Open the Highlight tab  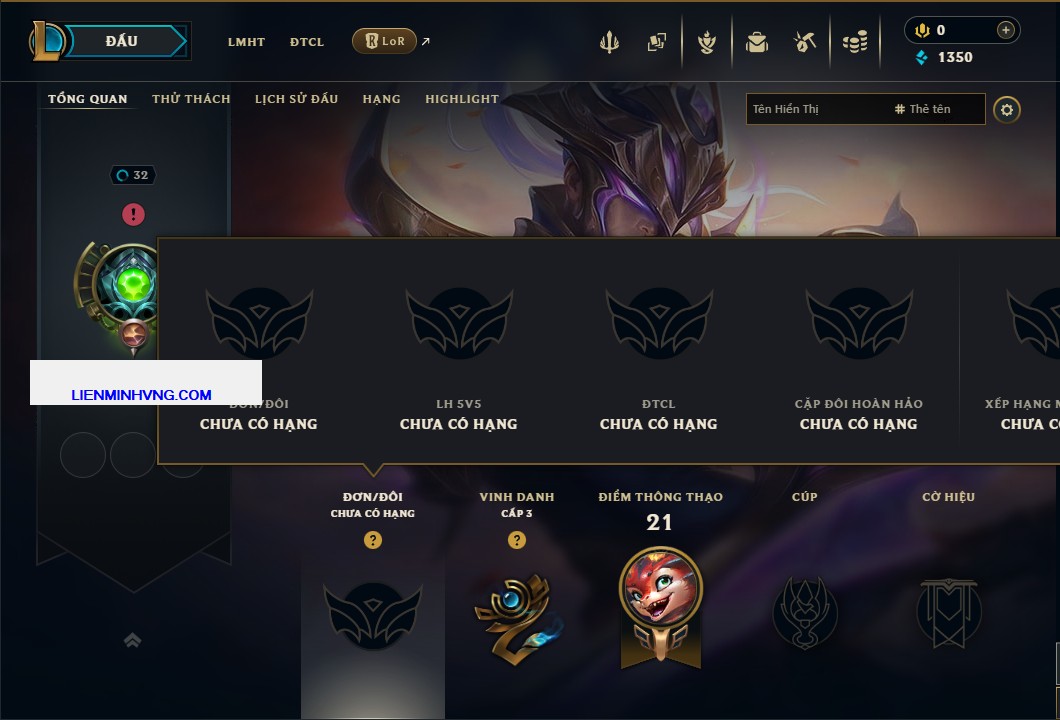click(462, 99)
